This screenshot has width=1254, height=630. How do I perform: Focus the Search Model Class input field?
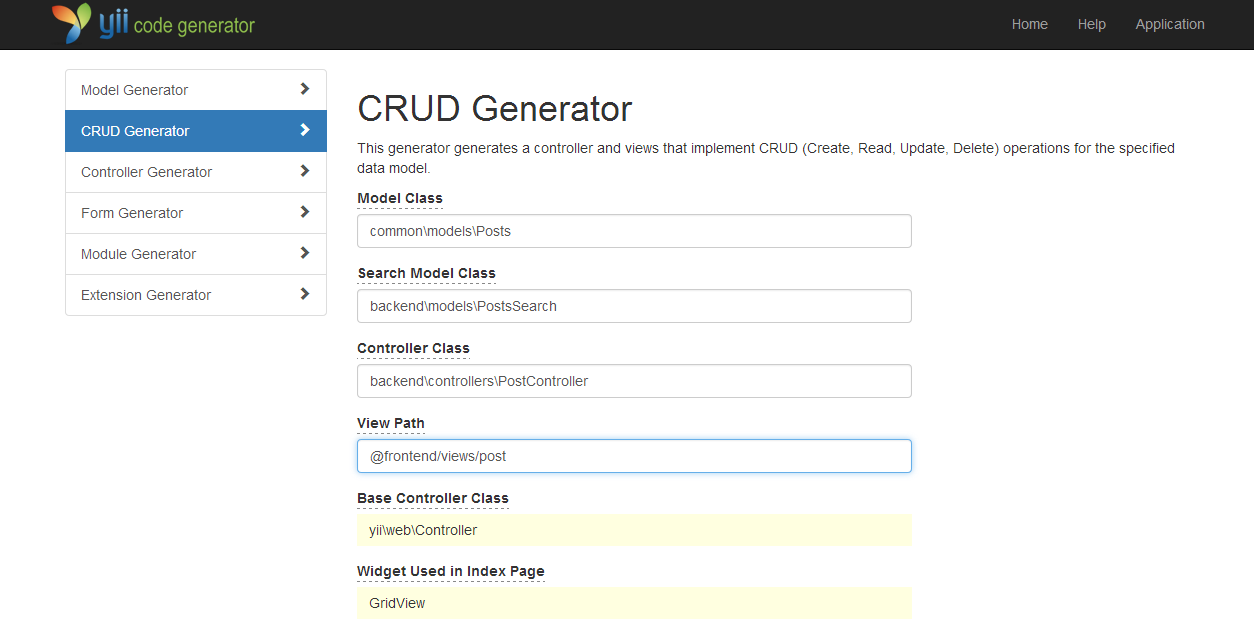[634, 306]
